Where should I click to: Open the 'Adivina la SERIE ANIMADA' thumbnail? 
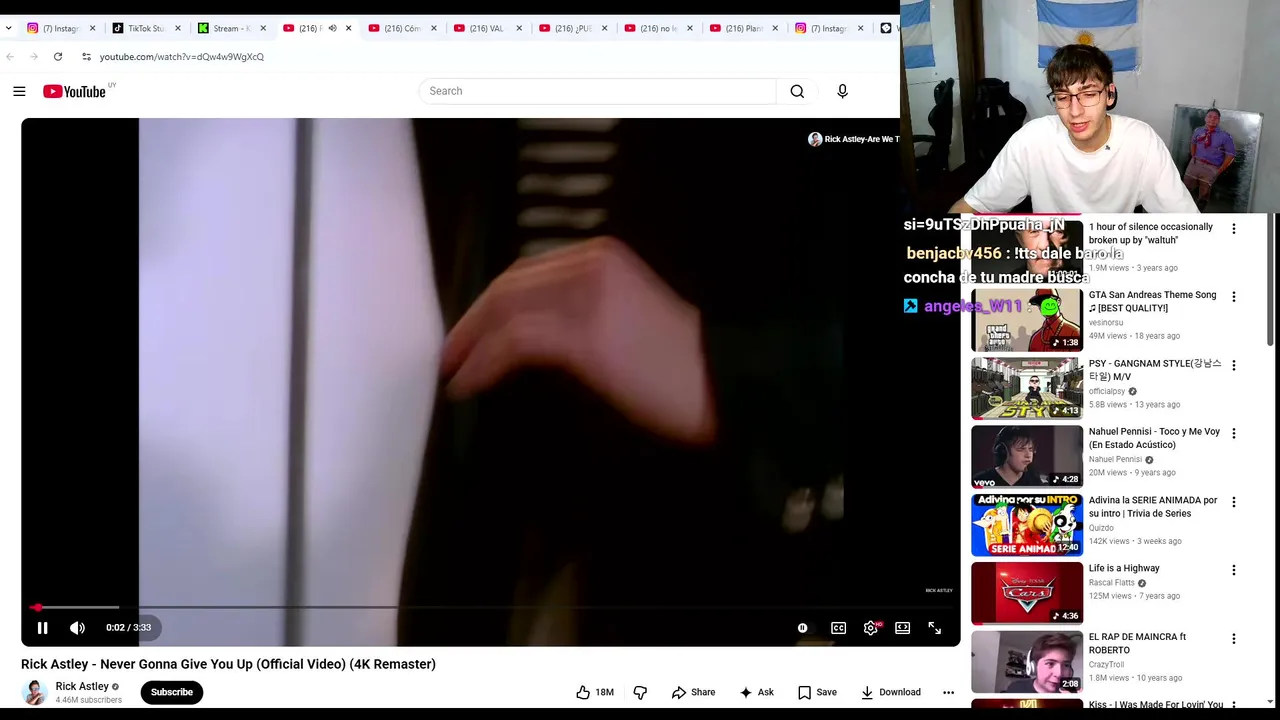[1027, 525]
